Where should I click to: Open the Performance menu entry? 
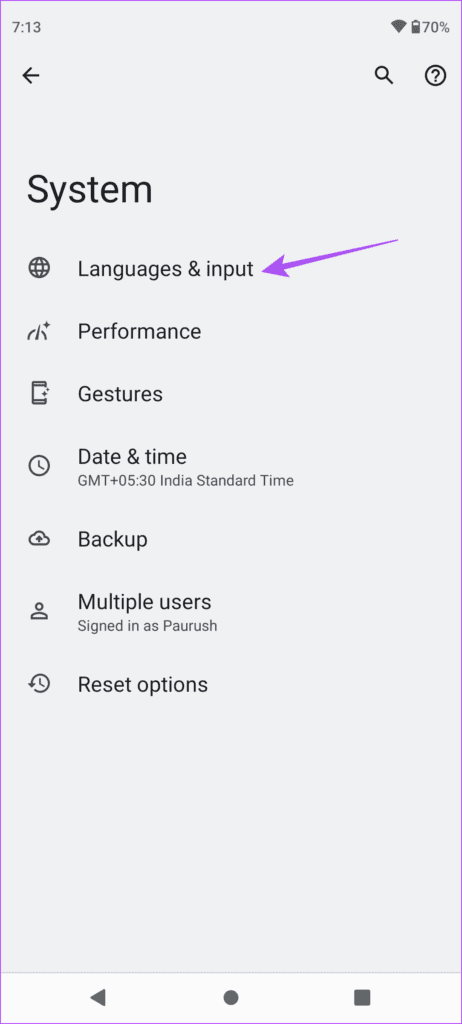231,332
